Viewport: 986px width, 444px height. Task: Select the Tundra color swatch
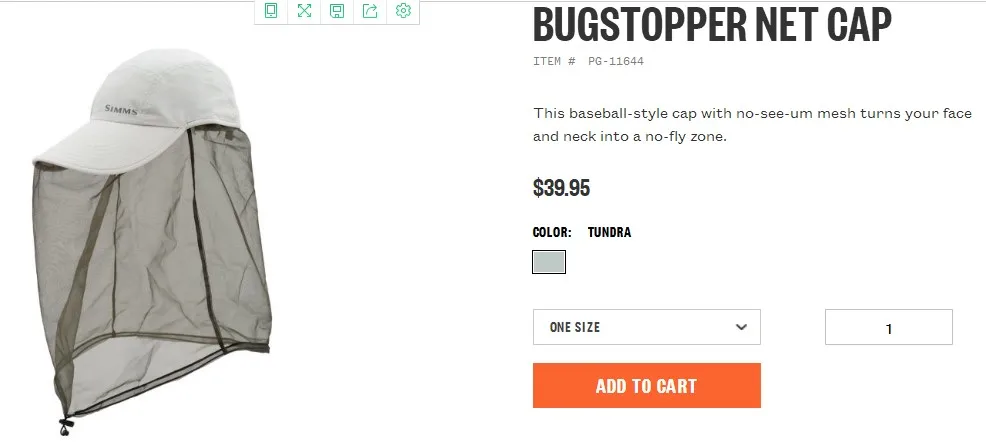[549, 262]
